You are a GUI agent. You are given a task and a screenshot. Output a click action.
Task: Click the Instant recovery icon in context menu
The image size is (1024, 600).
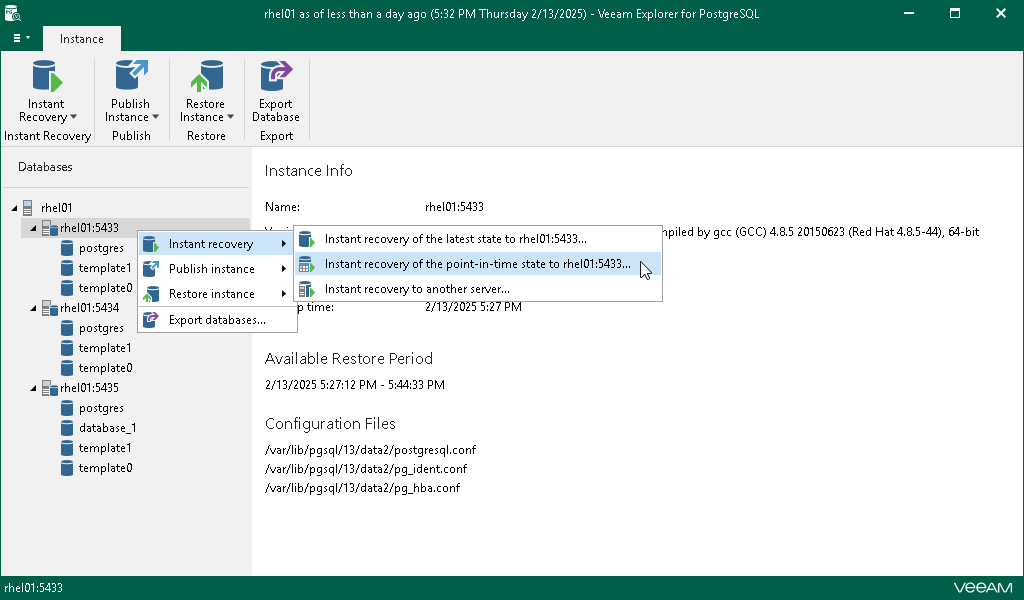coord(150,243)
